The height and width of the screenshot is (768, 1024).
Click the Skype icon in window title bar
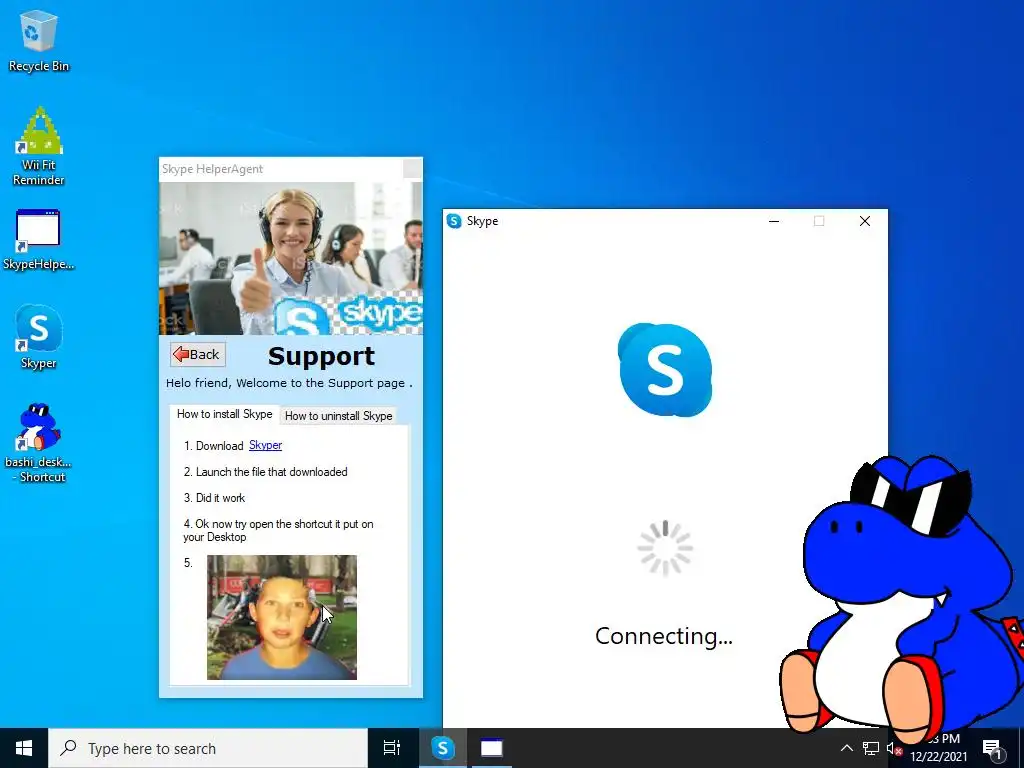click(x=454, y=221)
